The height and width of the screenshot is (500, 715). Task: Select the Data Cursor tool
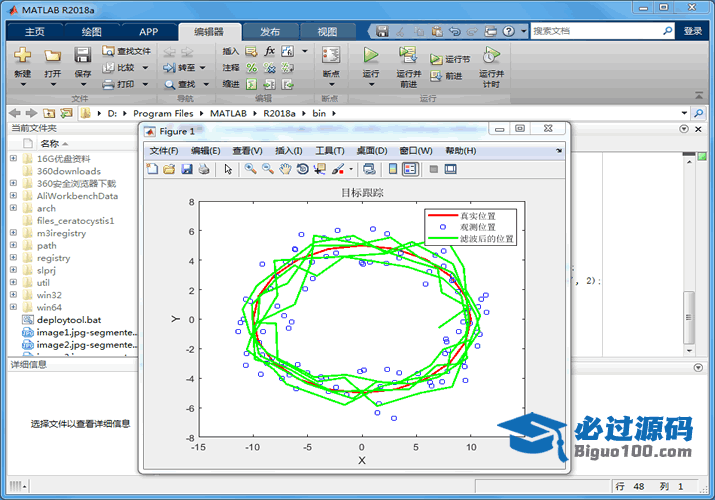tap(319, 169)
